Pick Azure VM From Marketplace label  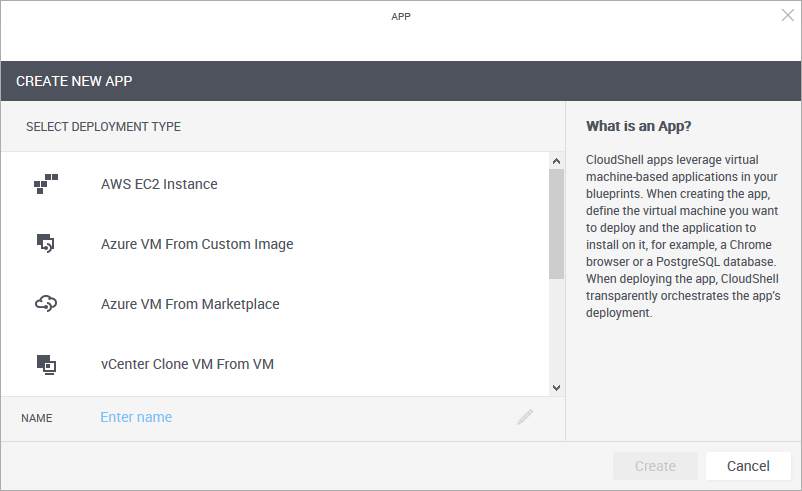click(190, 304)
